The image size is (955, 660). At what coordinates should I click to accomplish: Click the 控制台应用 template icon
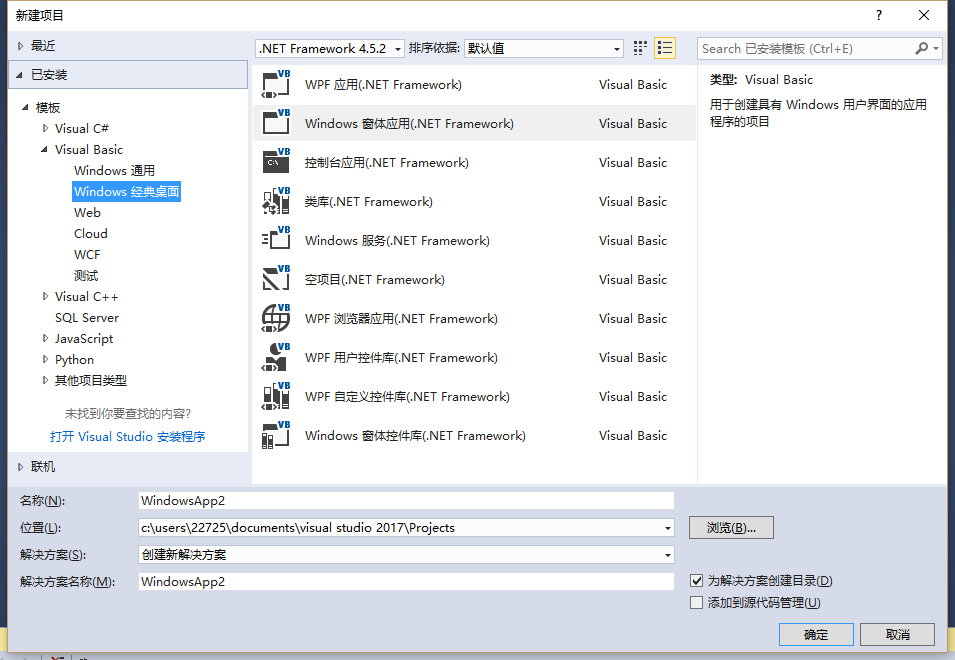point(276,163)
